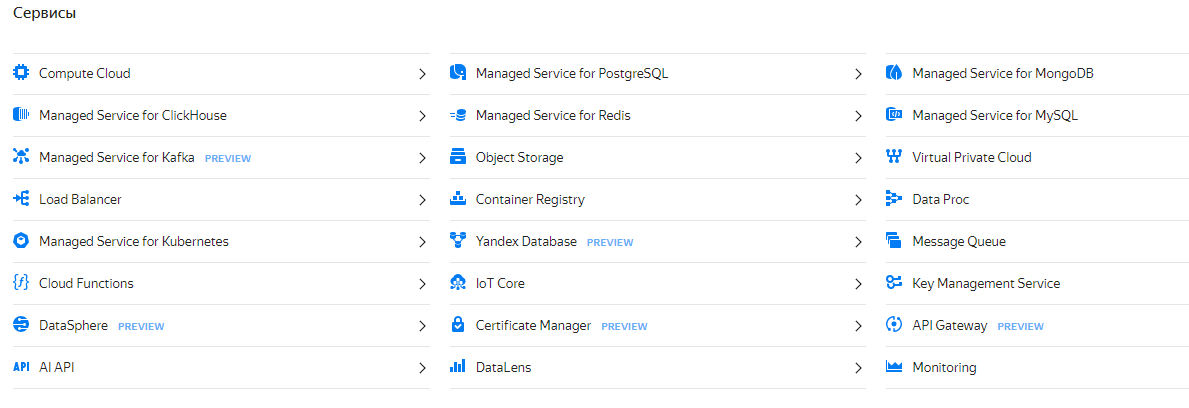
Task: Click the Managed Service for Redis icon
Action: click(457, 115)
